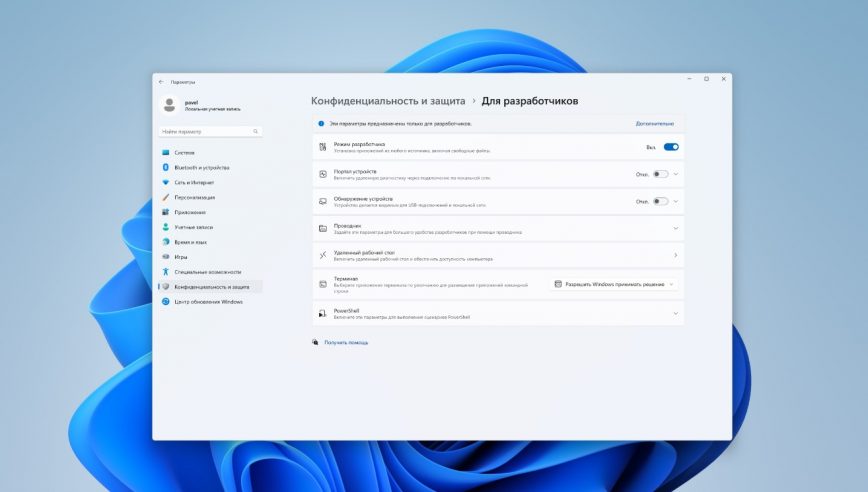This screenshot has height=492, width=868.
Task: Minimize the Параметры window
Action: click(x=689, y=79)
